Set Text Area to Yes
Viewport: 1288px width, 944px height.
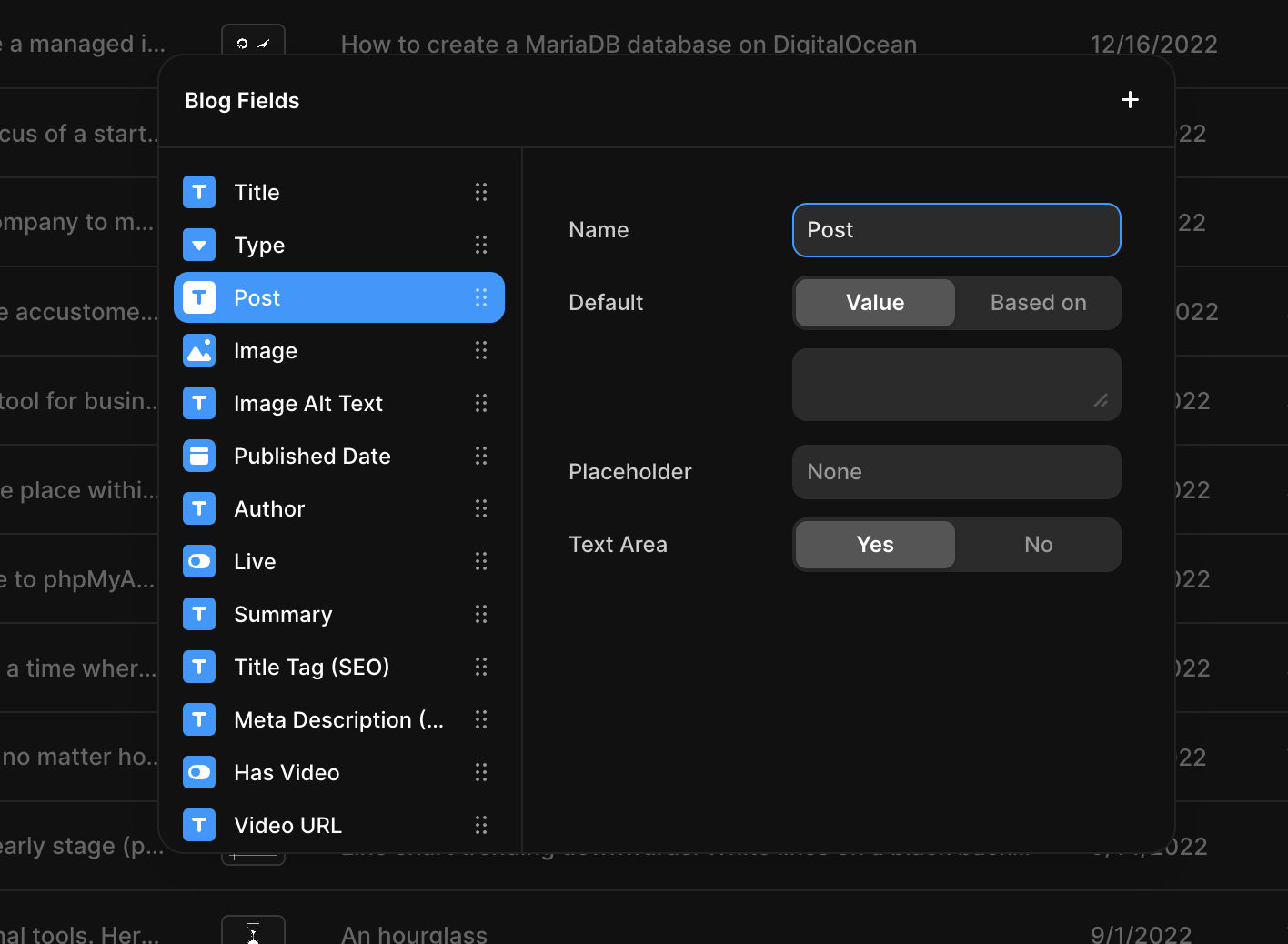[x=875, y=545]
